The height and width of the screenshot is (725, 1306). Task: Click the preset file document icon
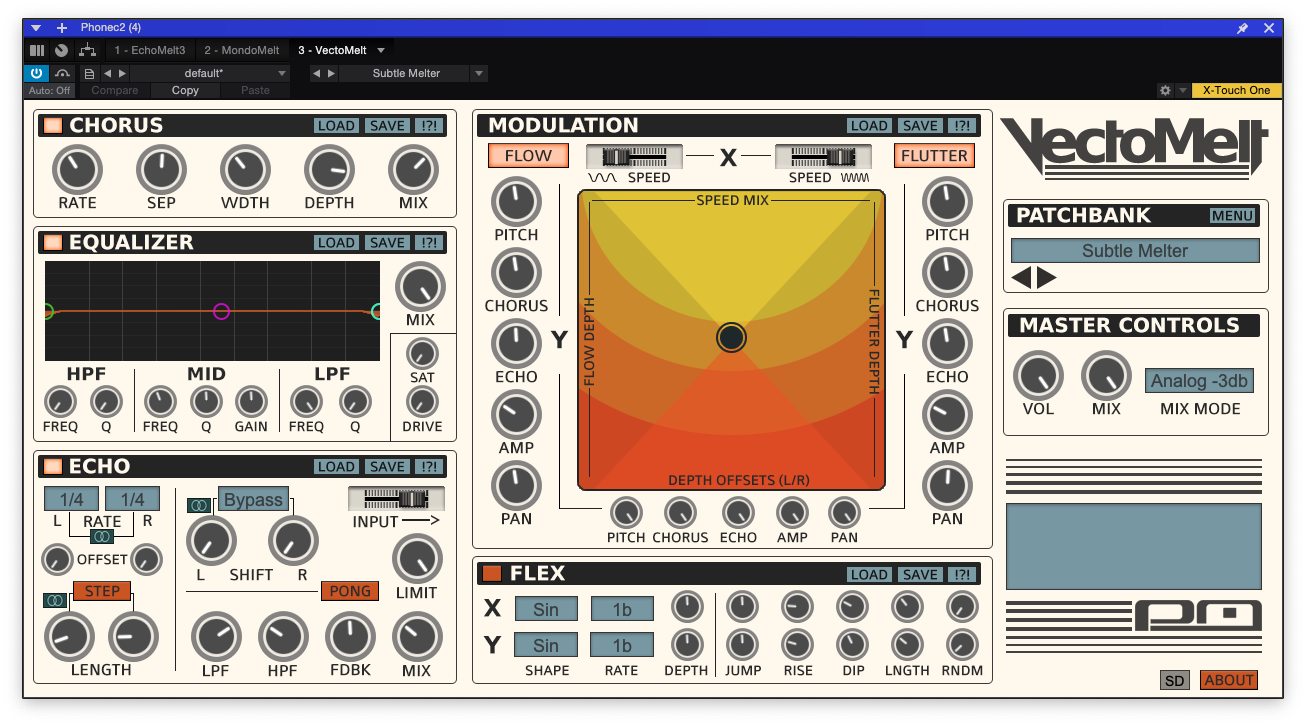point(89,73)
